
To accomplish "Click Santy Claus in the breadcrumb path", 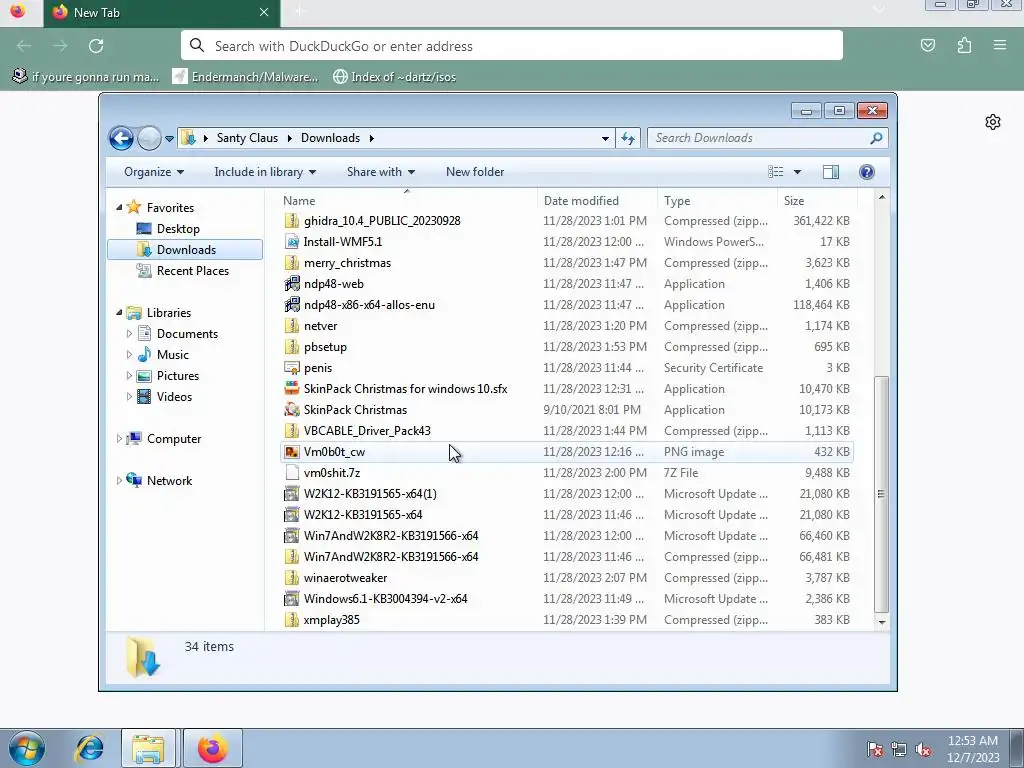I will pos(247,138).
